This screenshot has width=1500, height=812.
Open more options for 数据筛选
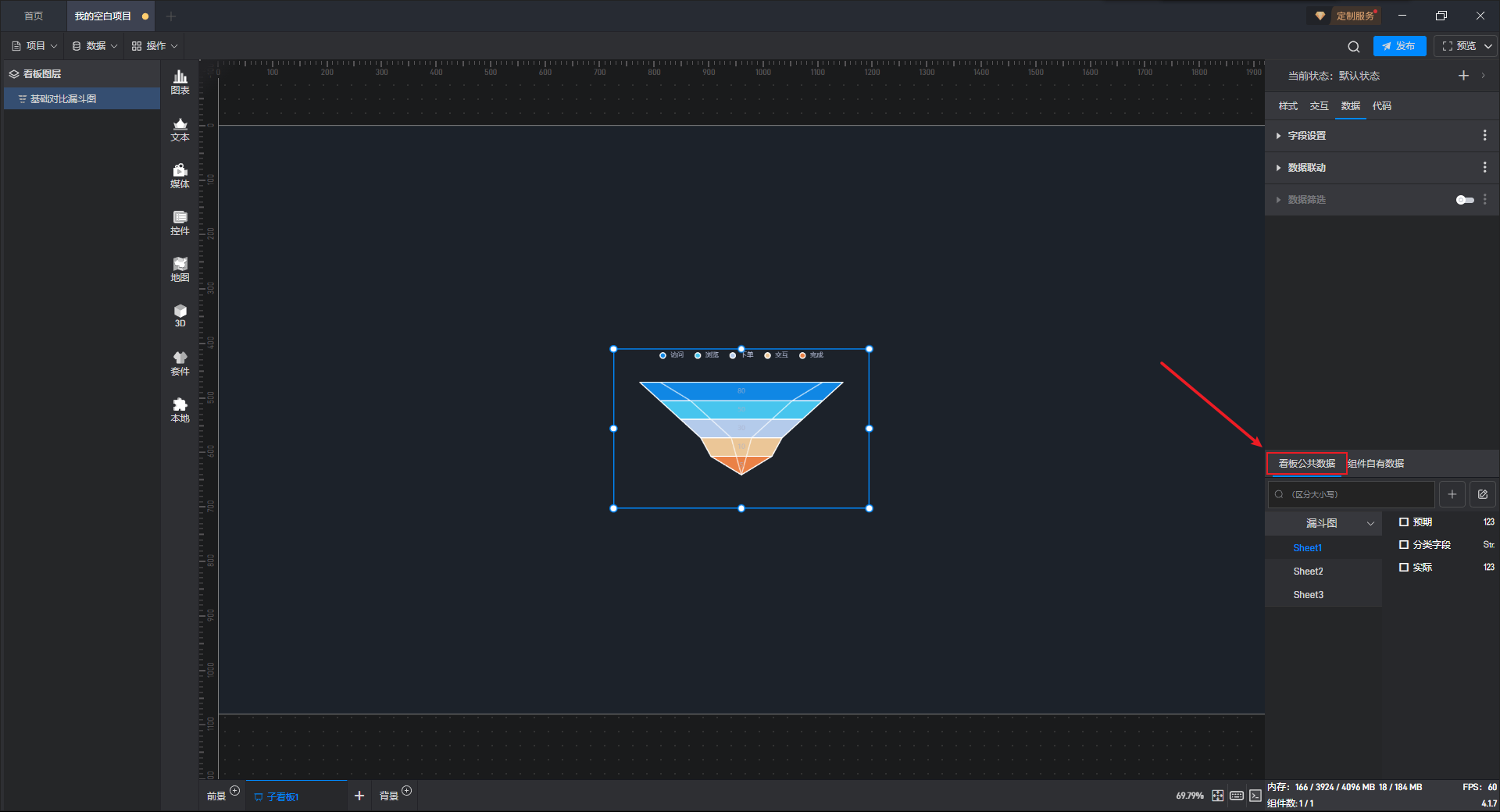point(1485,200)
